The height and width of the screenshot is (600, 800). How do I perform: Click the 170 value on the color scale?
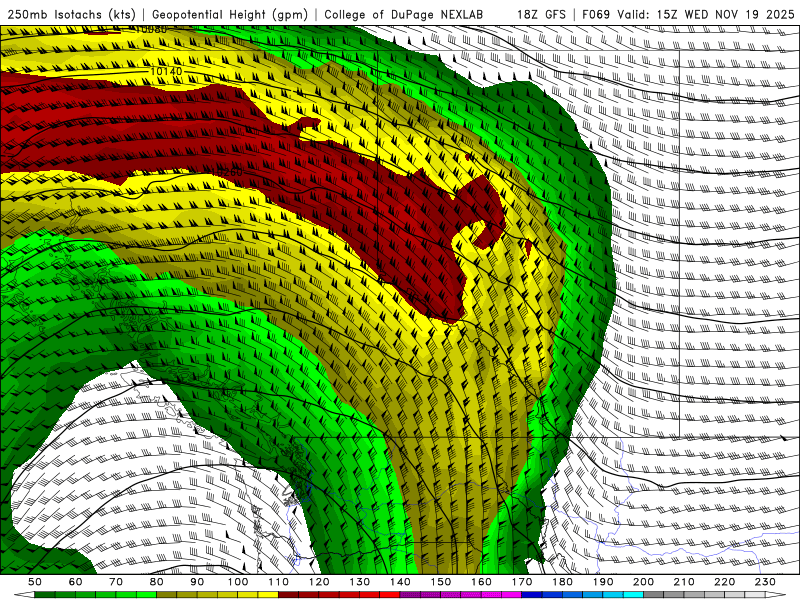tap(522, 582)
